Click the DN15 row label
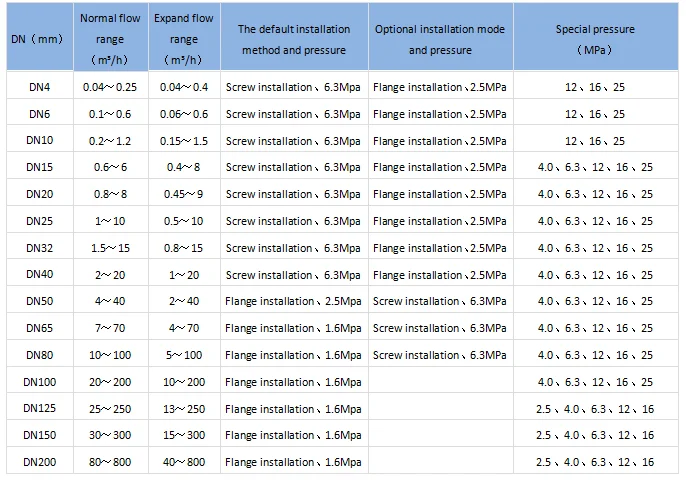This screenshot has width=686, height=481. point(40,168)
